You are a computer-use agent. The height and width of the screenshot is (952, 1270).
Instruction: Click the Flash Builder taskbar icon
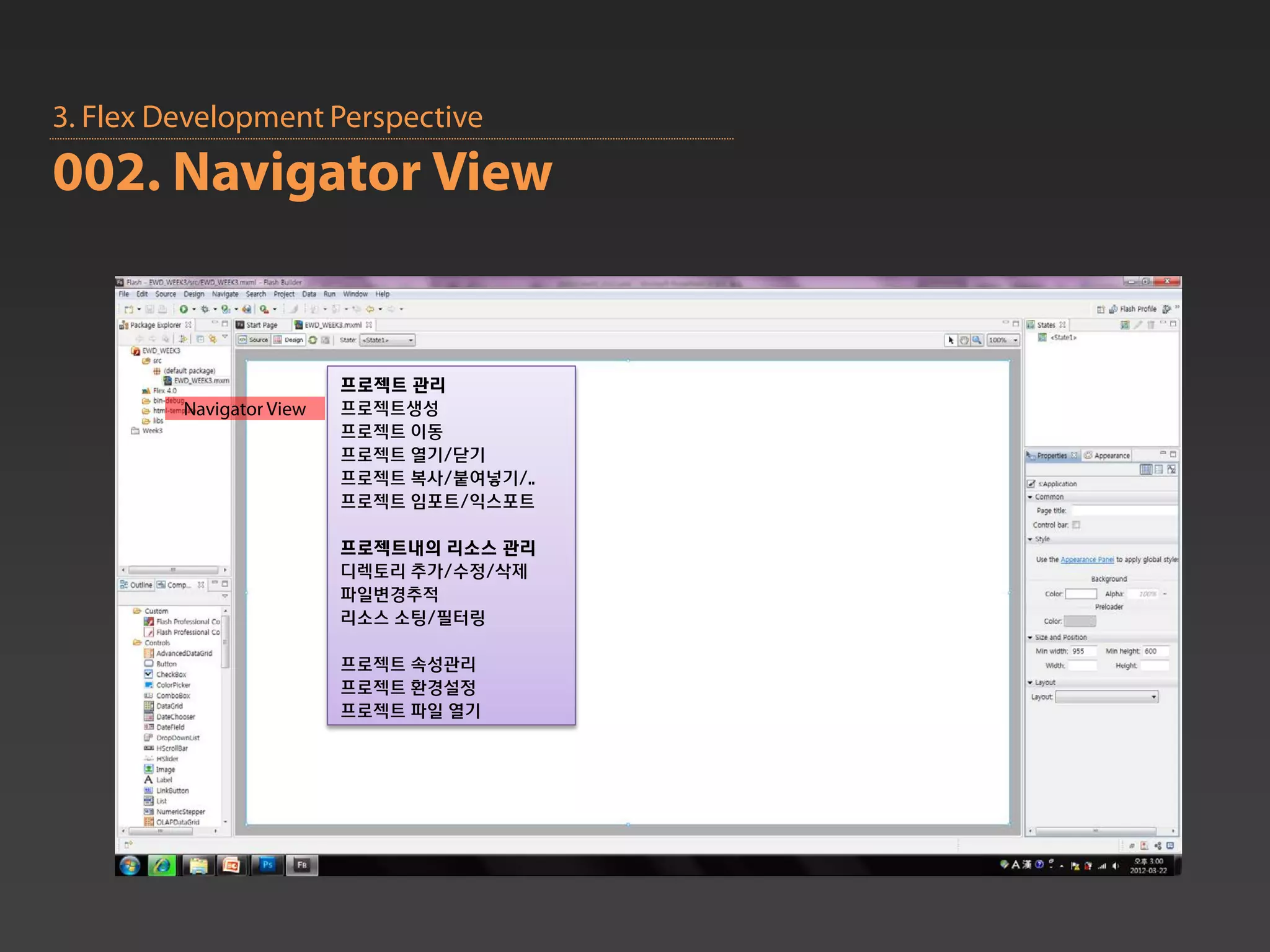302,865
